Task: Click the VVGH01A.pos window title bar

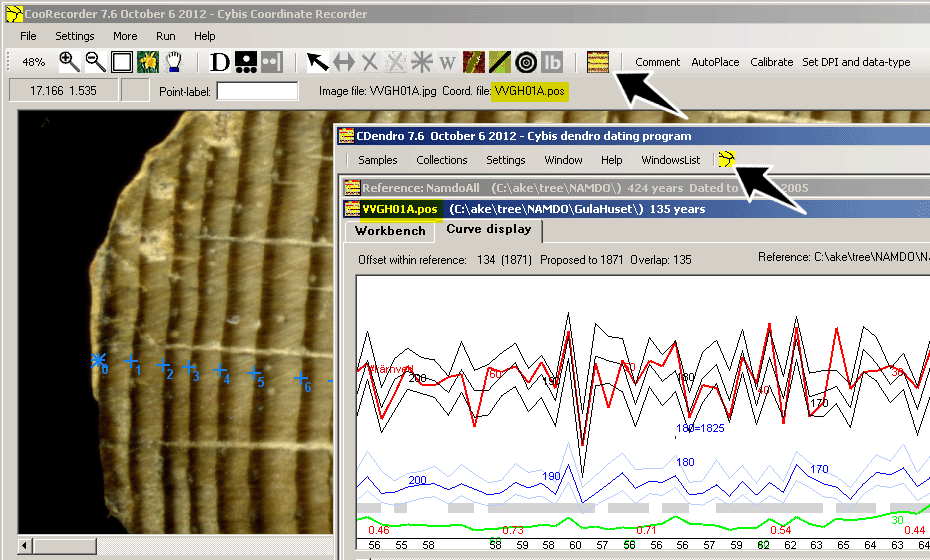Action: [636, 209]
